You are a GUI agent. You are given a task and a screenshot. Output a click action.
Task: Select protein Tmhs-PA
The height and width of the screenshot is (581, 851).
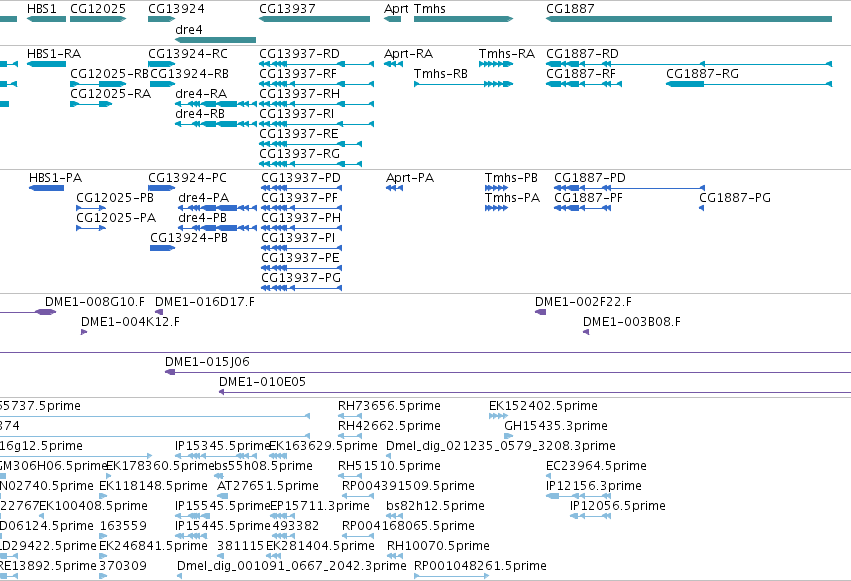click(x=512, y=198)
